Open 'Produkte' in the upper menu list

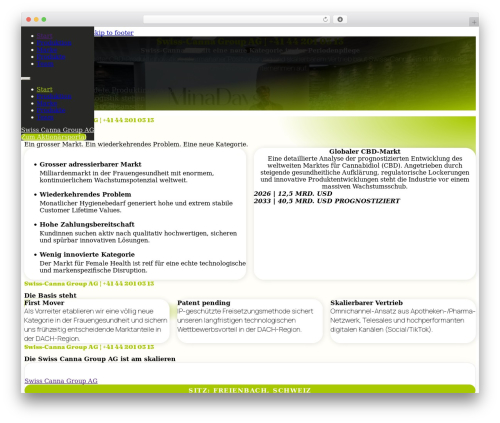(x=51, y=57)
